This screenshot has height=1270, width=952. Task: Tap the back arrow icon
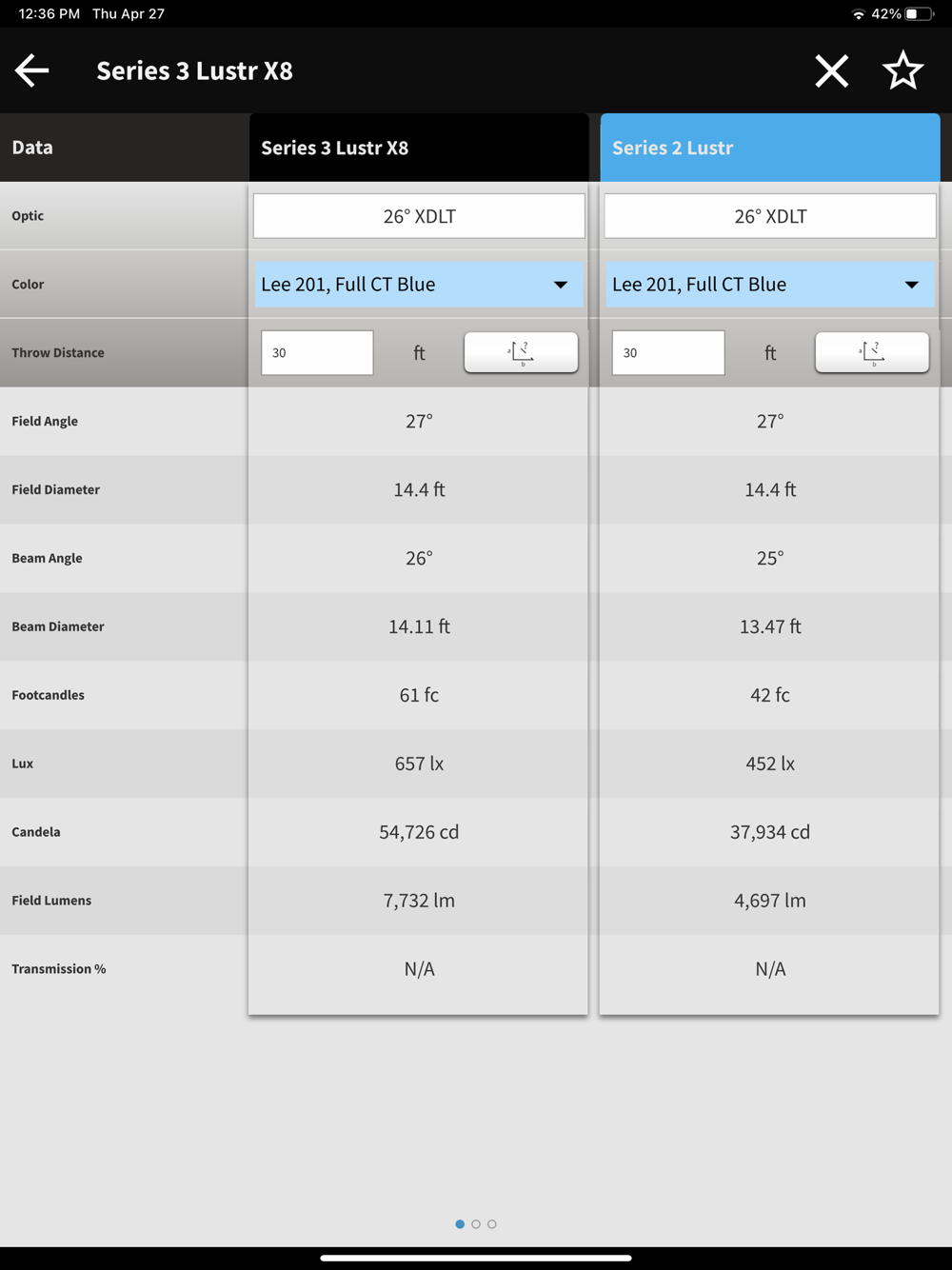point(31,70)
